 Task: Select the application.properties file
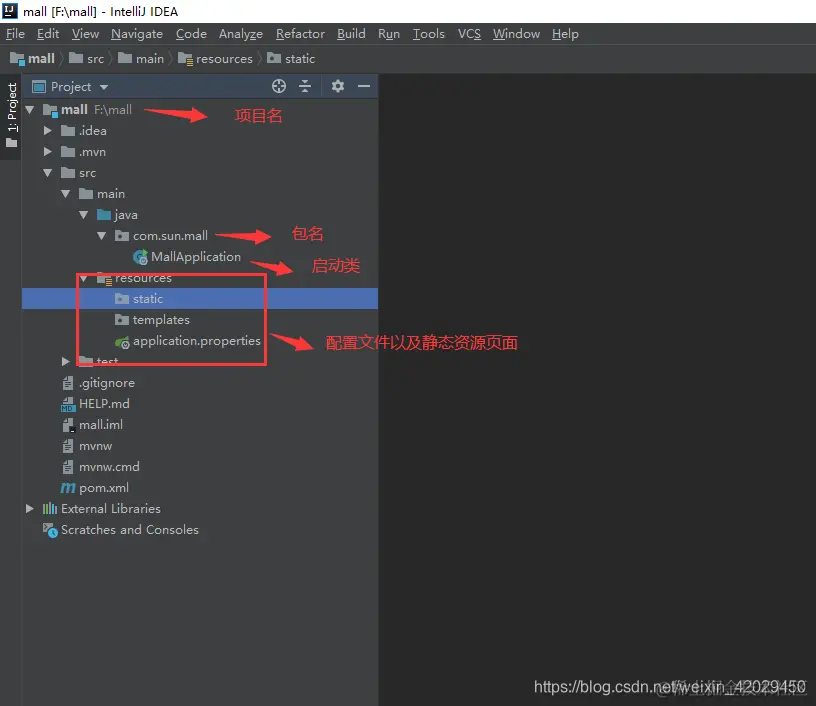[200, 341]
